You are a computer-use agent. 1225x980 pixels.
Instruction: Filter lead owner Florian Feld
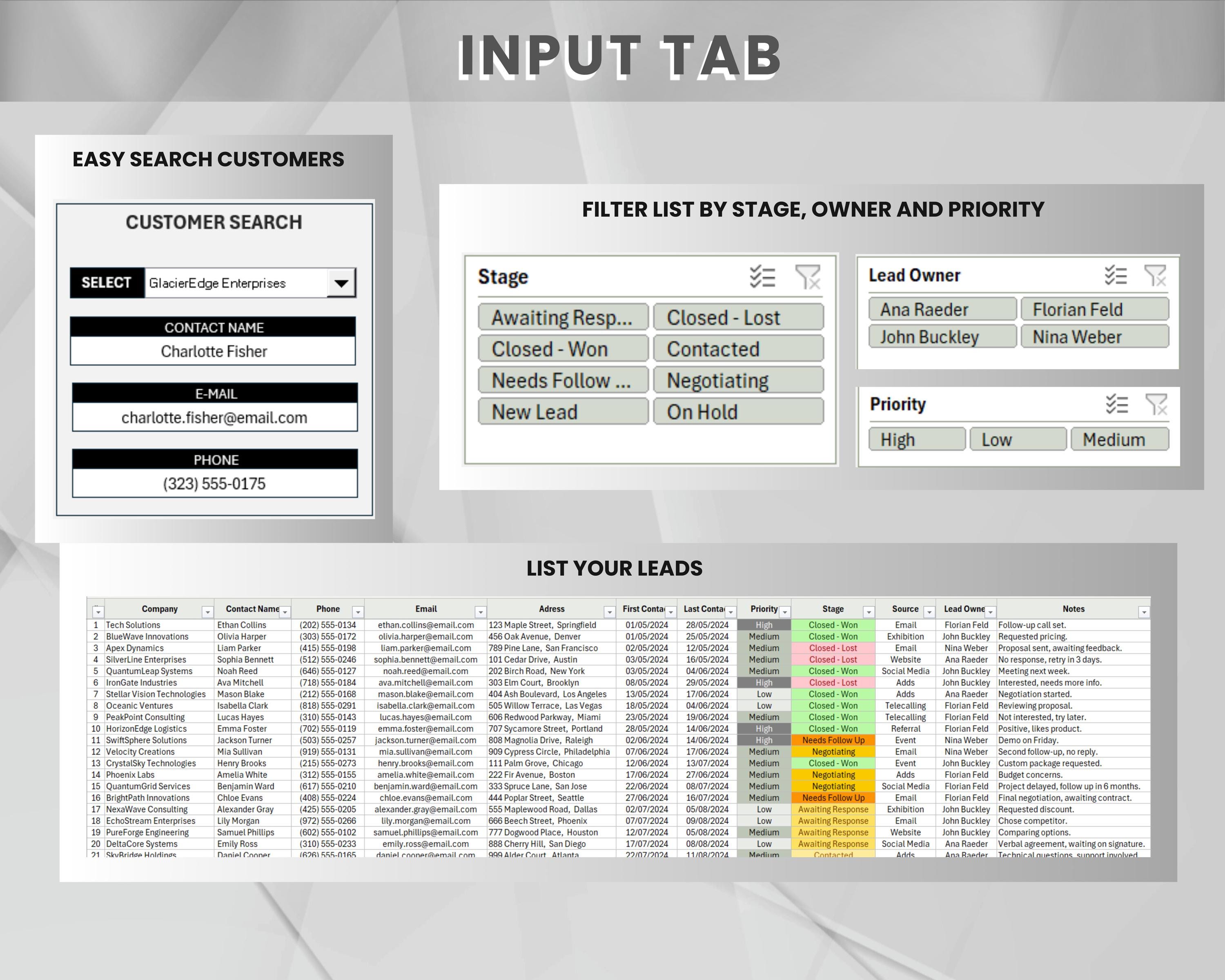coord(1095,309)
